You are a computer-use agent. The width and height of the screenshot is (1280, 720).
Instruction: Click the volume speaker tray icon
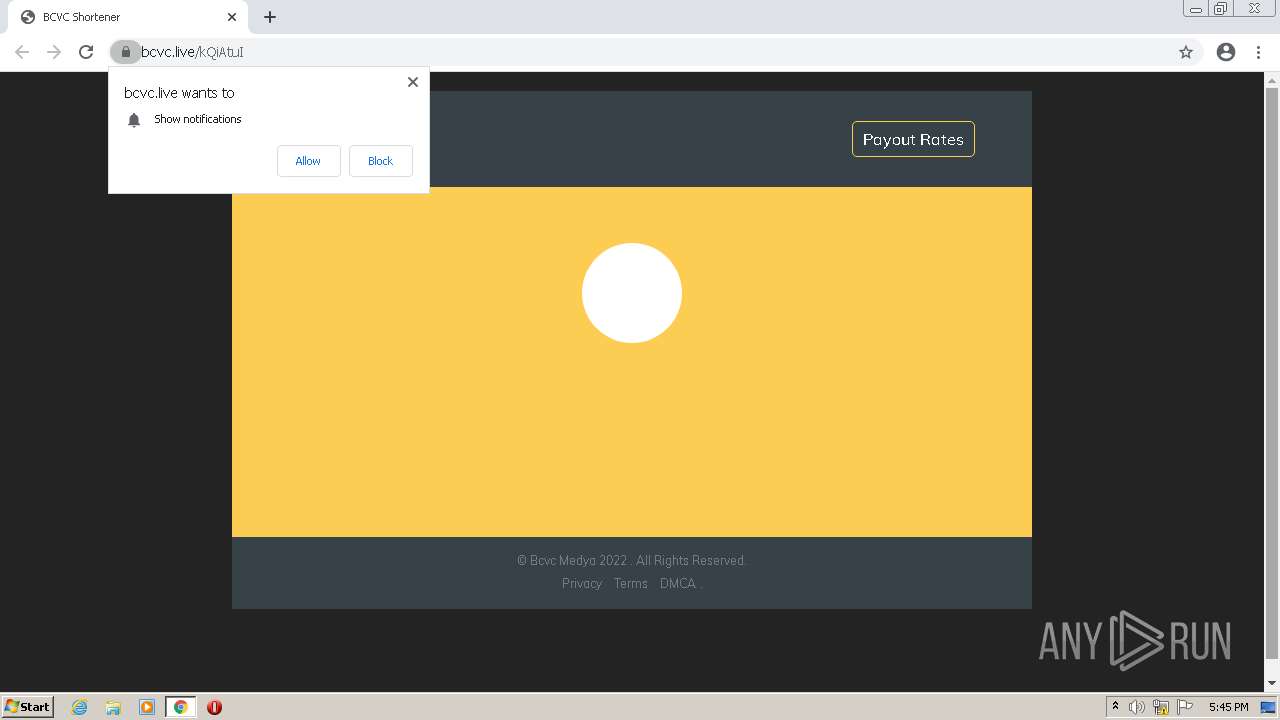click(1137, 707)
